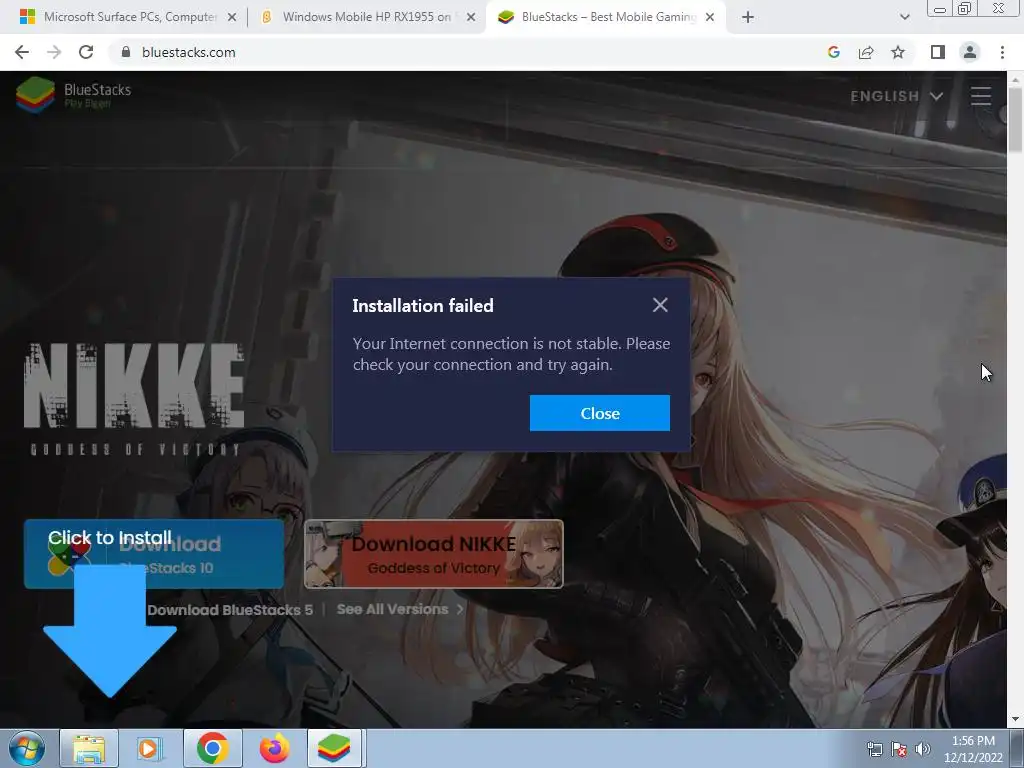Go back with browser back arrow

coord(22,52)
